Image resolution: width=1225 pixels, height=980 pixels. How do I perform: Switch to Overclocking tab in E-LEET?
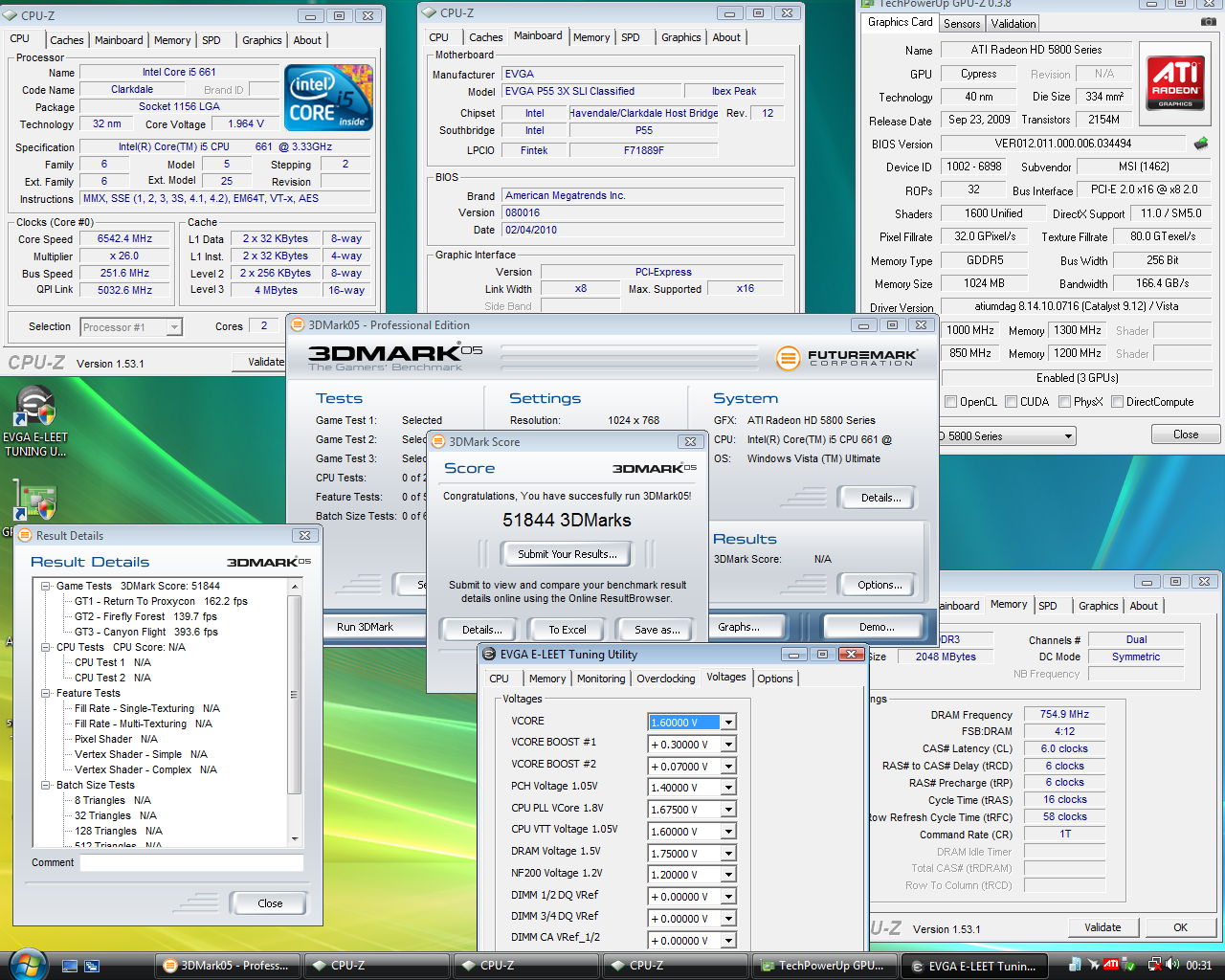[x=666, y=679]
